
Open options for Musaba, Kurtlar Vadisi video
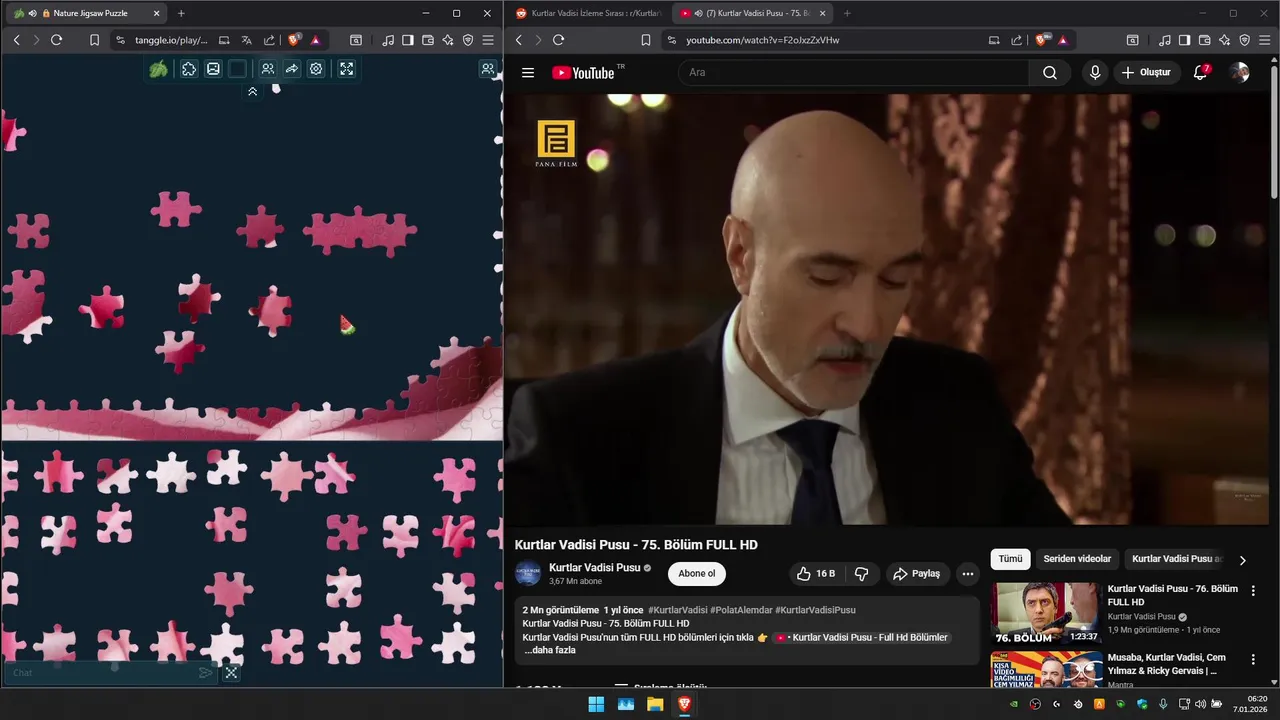point(1253,660)
